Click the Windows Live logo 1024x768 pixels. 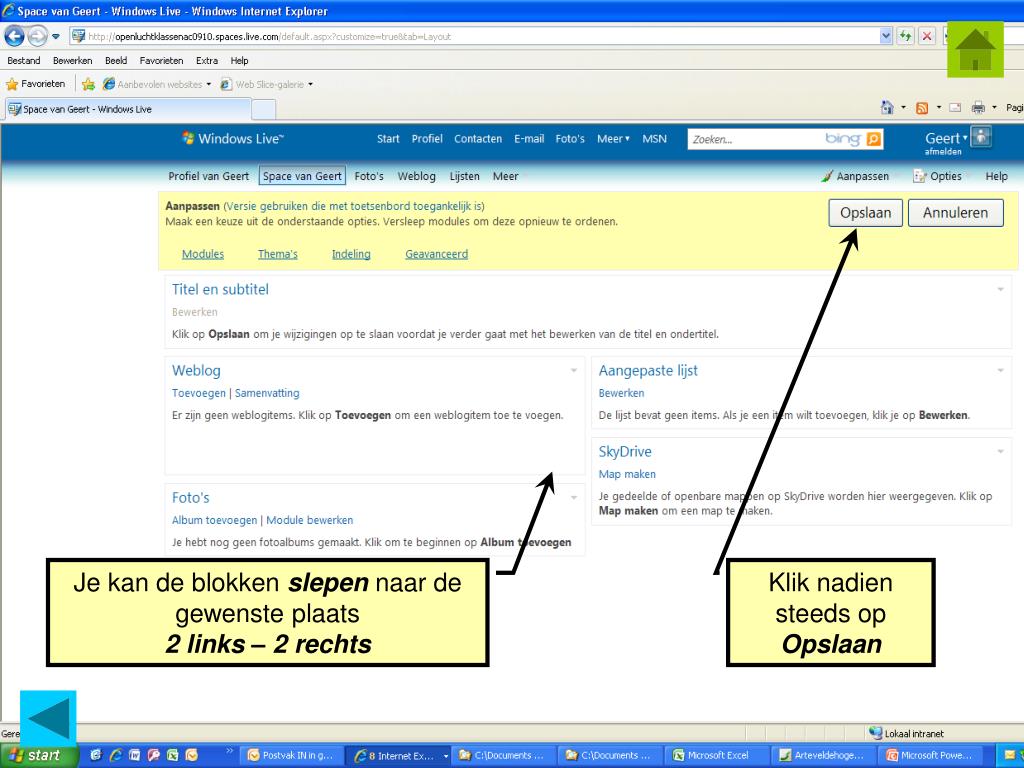(232, 138)
